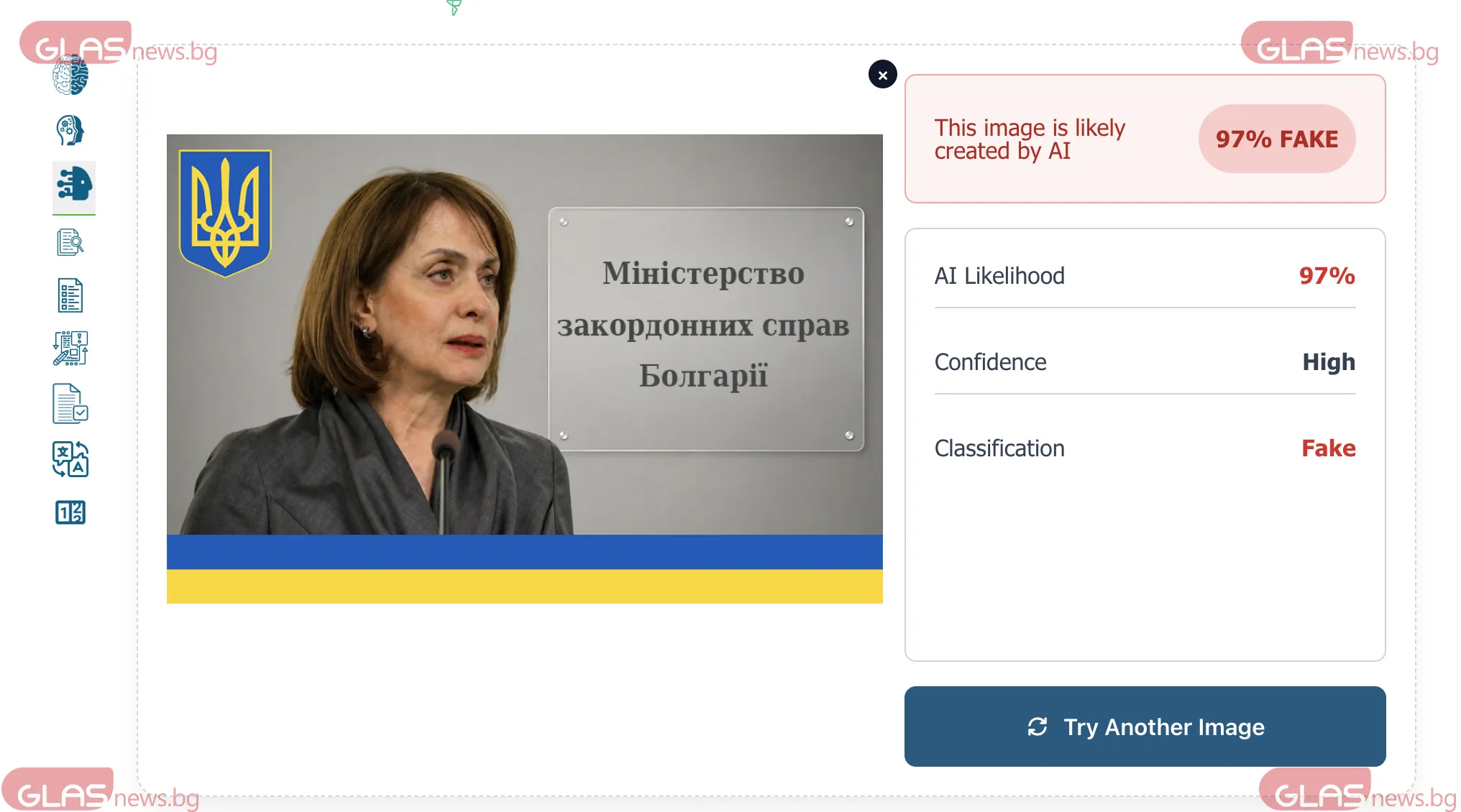This screenshot has height=812, width=1461.
Task: Click the Classification Fake result value
Action: pos(1328,448)
